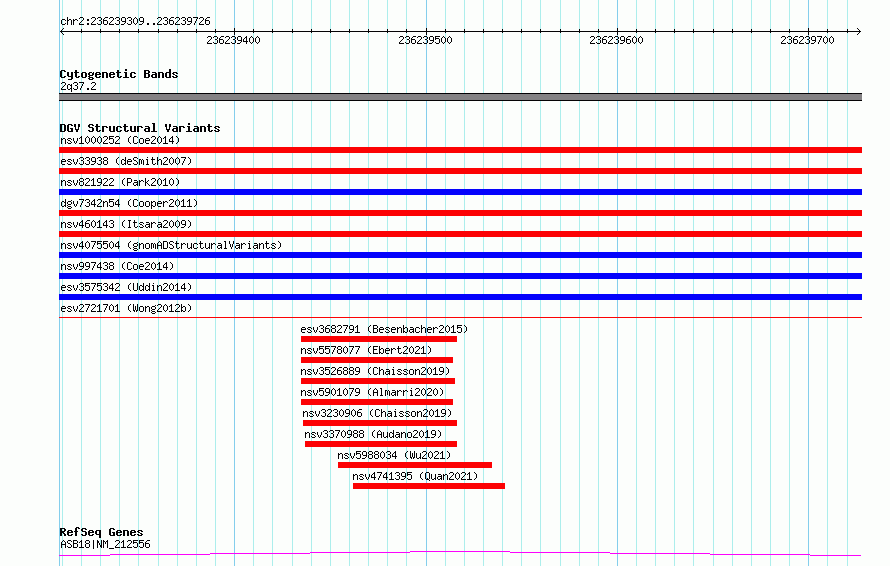
Task: Click the nsv3370988 (Audano2019) bar
Action: (381, 444)
